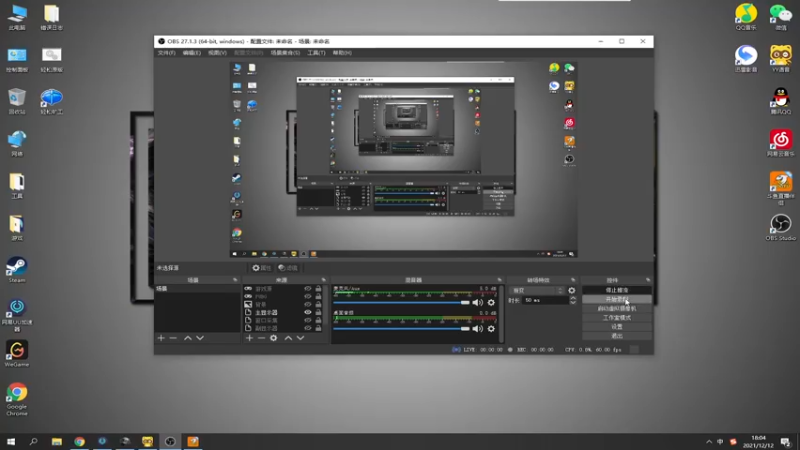Screen dimensions: 800x450
Task: Click the 滤镜 filters button above Sources
Action: pos(288,268)
